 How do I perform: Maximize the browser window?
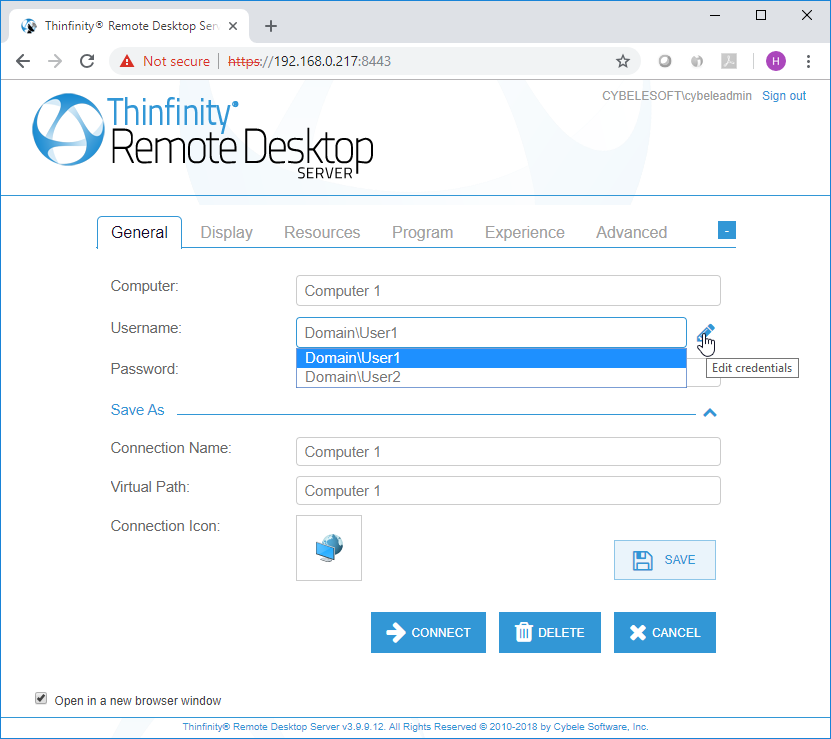[761, 15]
